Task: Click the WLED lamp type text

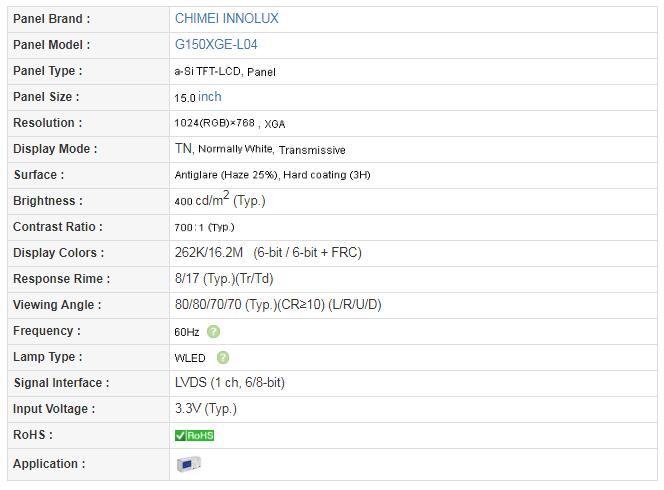Action: (x=190, y=358)
